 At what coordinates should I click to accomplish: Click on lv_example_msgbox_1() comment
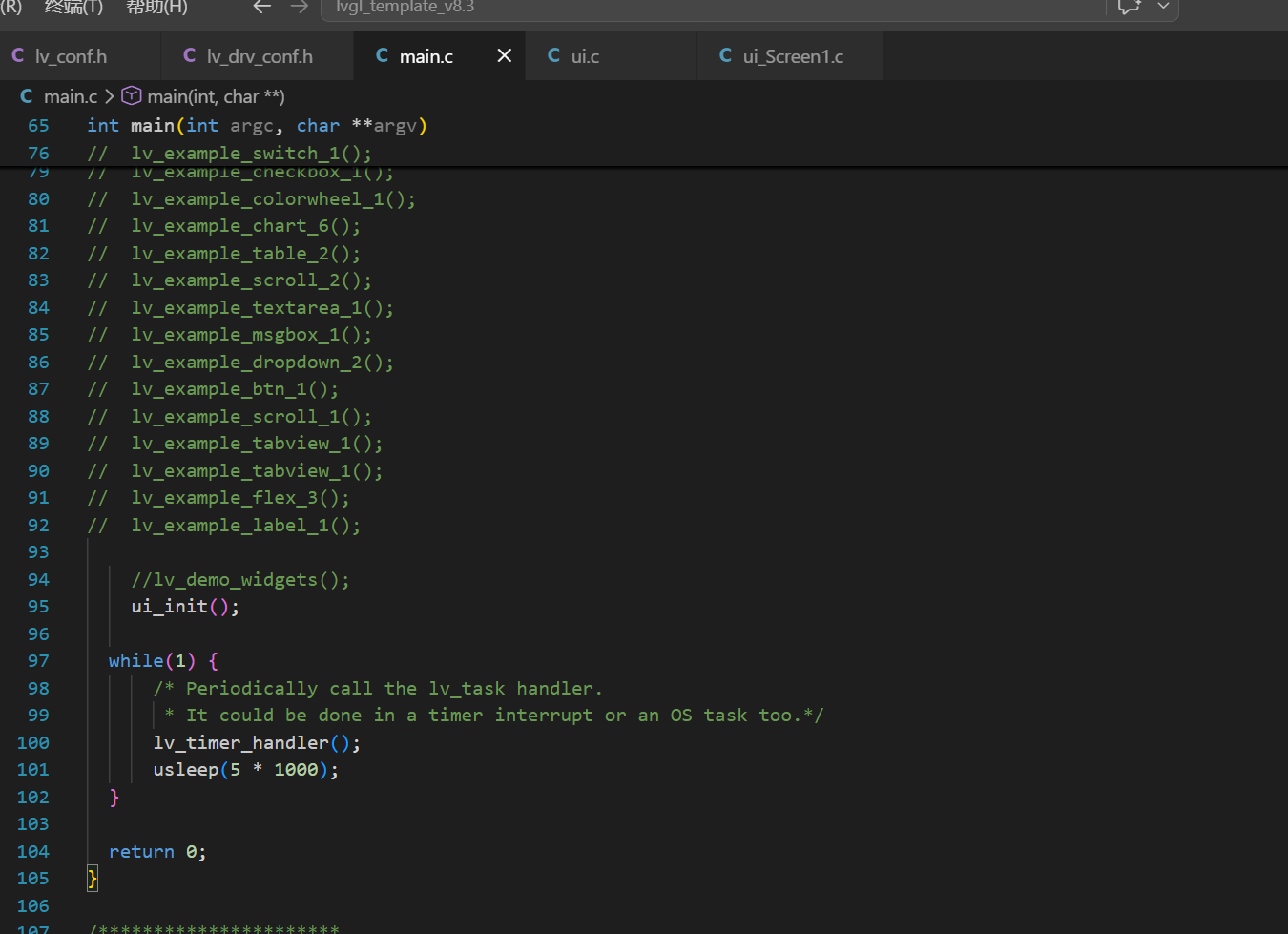[x=252, y=335]
